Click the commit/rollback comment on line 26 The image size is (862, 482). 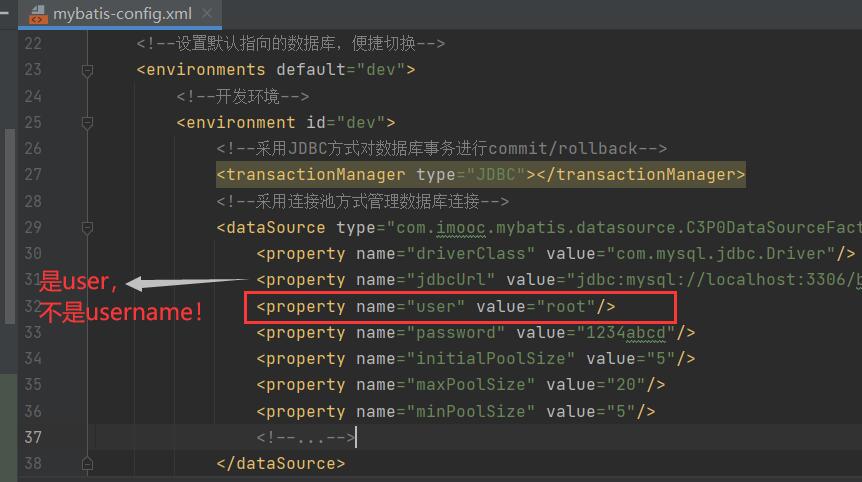point(441,148)
